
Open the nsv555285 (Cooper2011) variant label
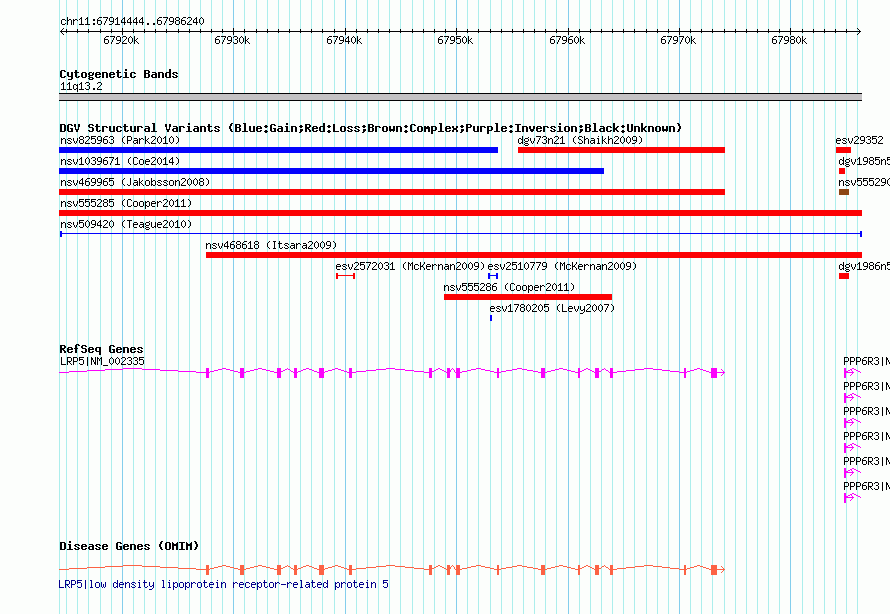coord(125,203)
